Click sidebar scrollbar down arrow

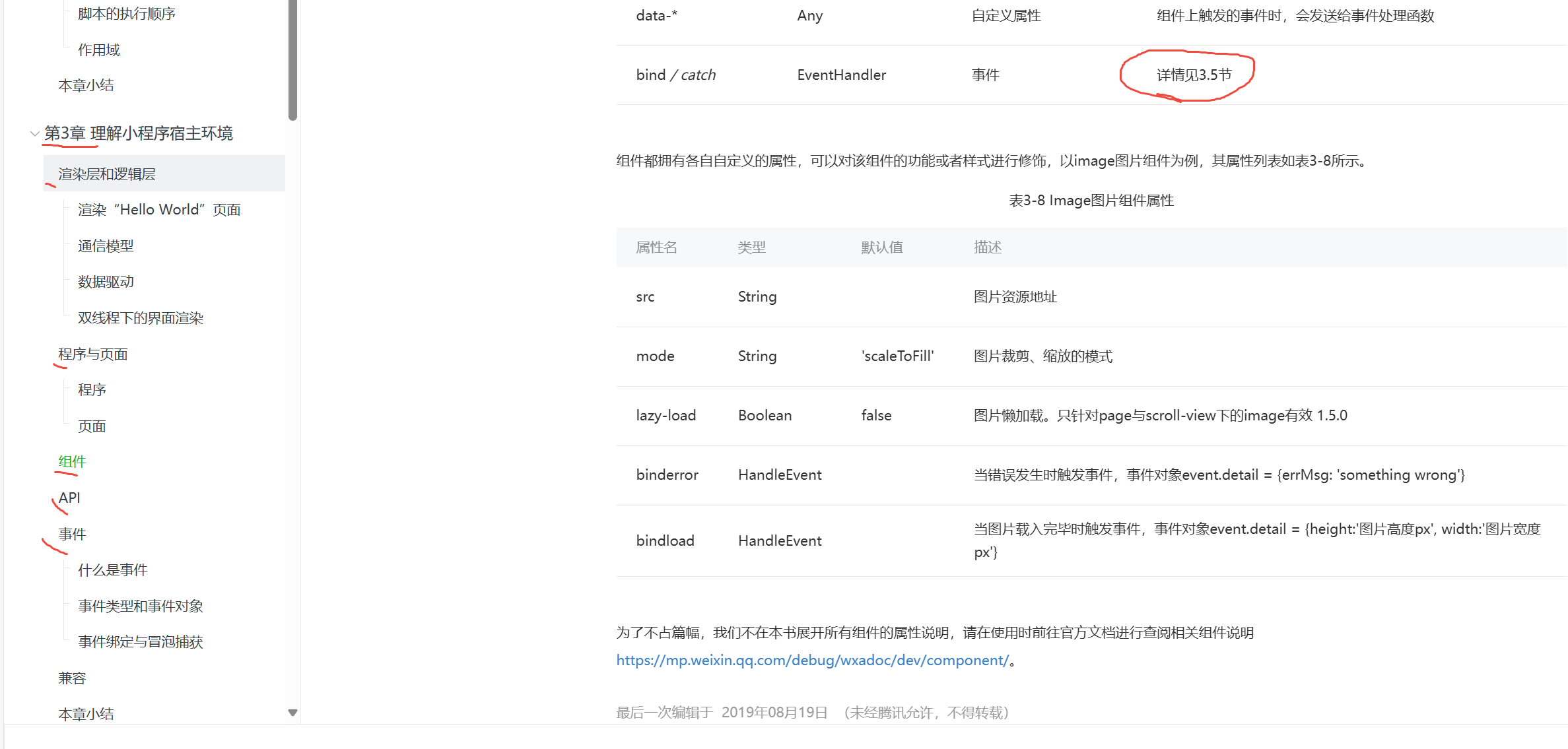point(292,713)
